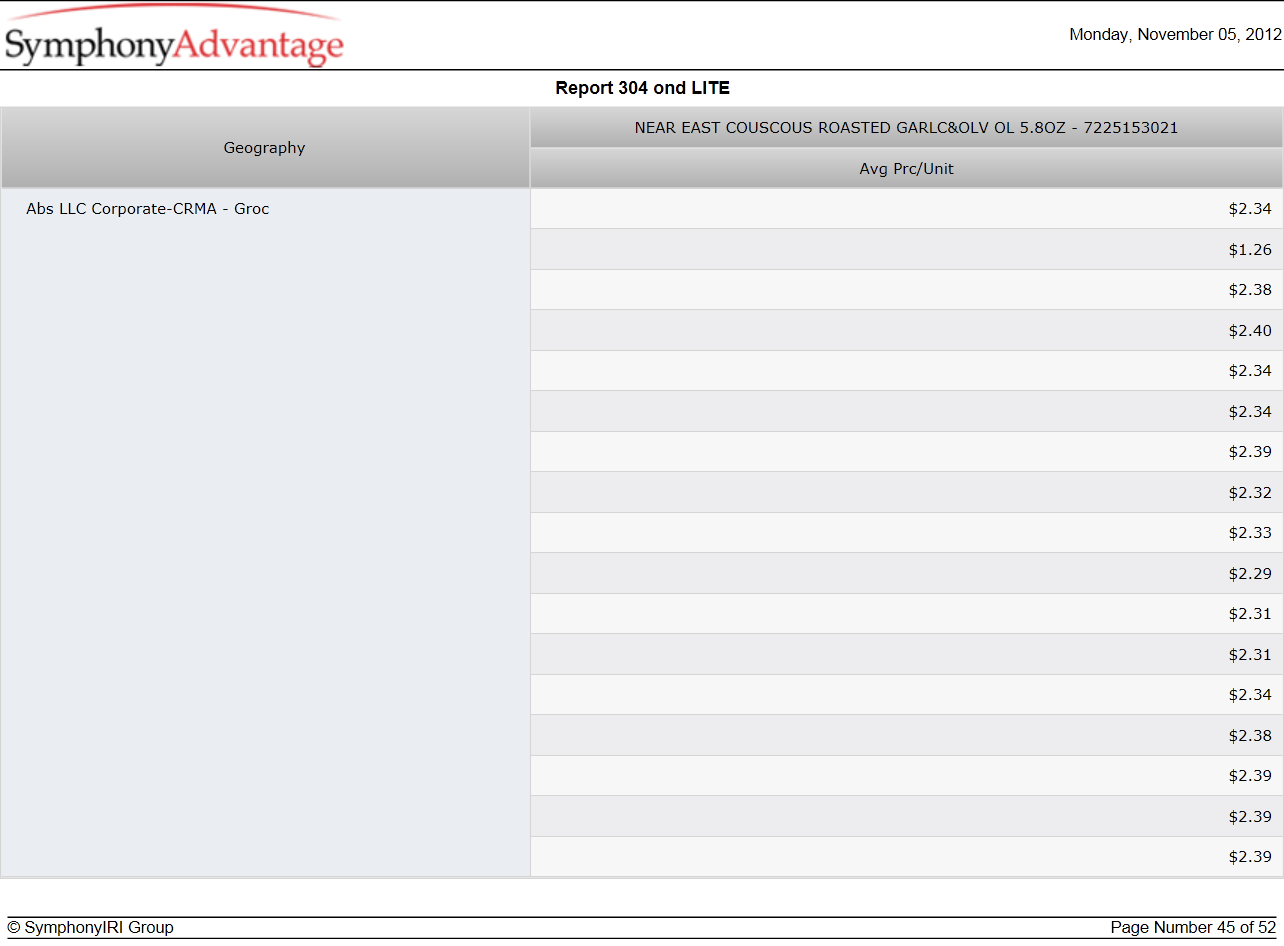1284x946 pixels.
Task: Click the NEAR EAST COUSCOUS product header
Action: [906, 128]
